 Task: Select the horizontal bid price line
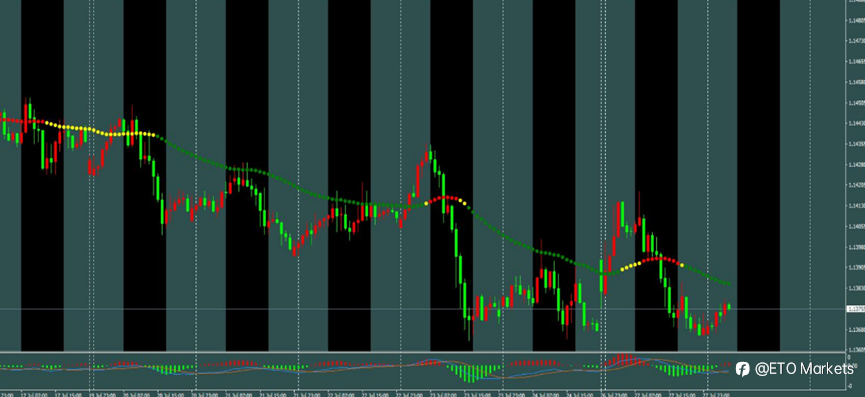(x=423, y=309)
